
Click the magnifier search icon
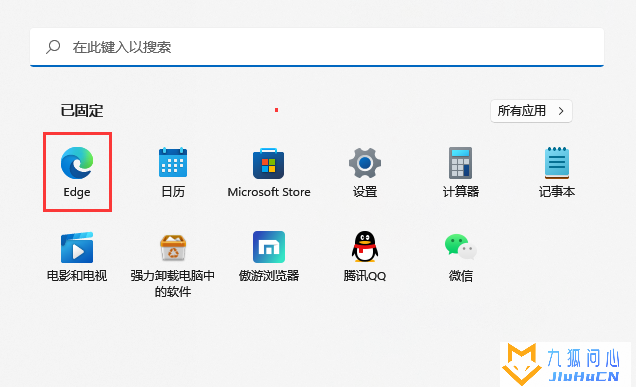pos(53,47)
